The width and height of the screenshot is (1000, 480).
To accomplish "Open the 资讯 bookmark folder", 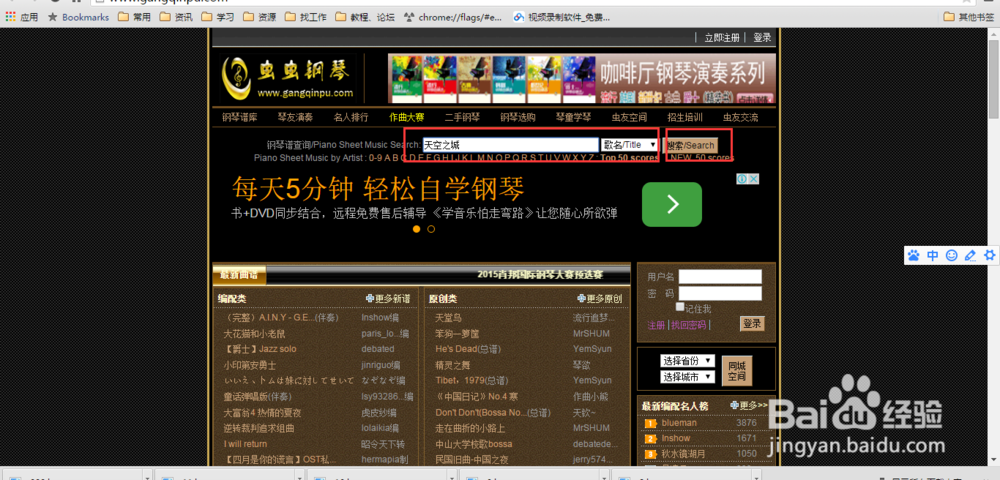I will 177,17.
